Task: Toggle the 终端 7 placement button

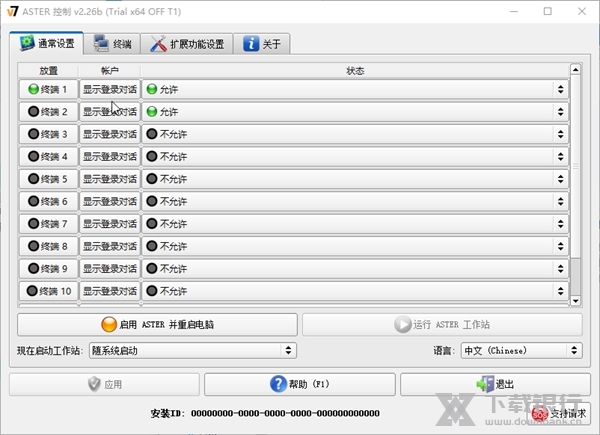Action: pyautogui.click(x=48, y=224)
